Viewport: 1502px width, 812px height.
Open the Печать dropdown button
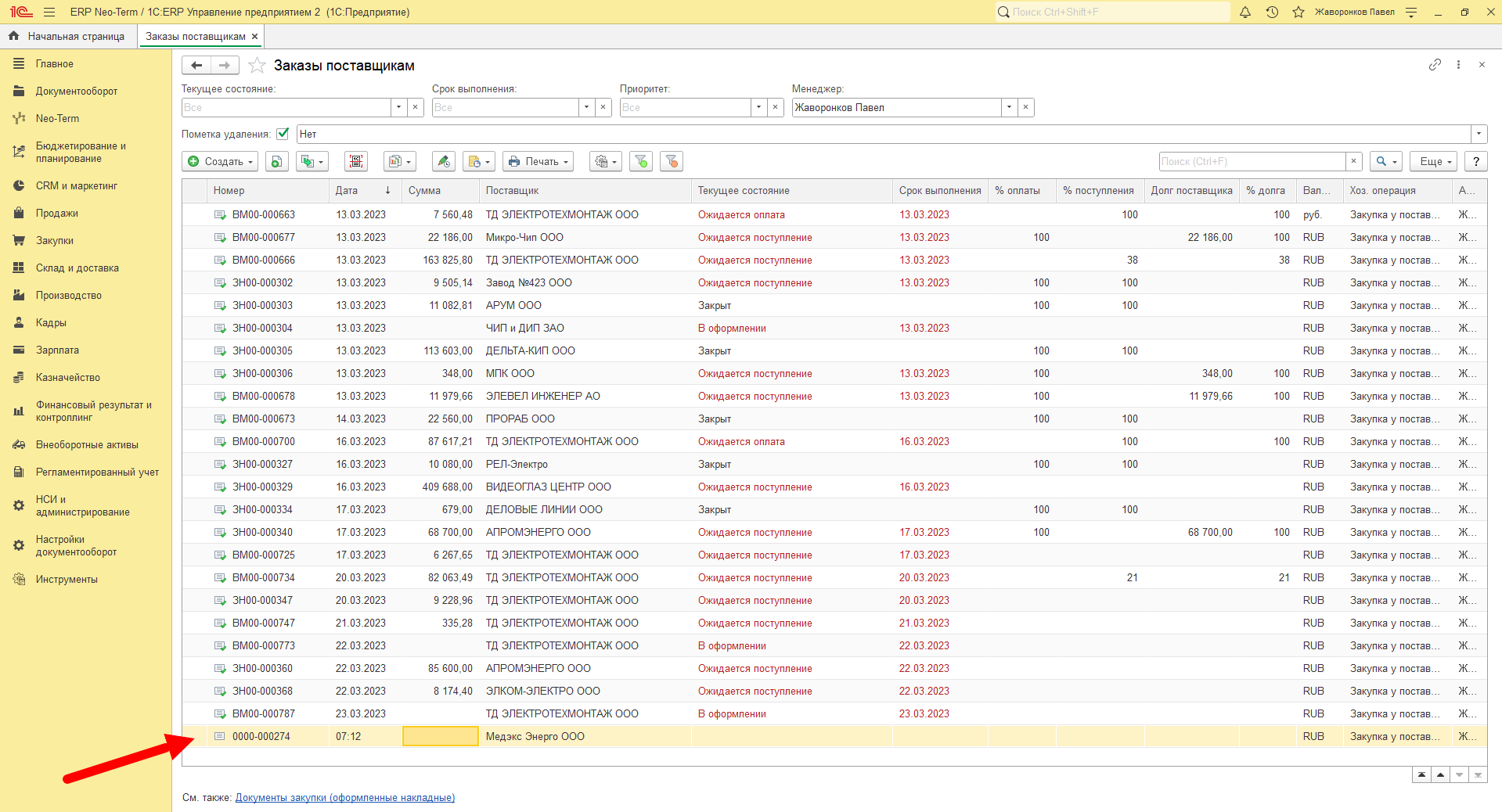click(538, 162)
